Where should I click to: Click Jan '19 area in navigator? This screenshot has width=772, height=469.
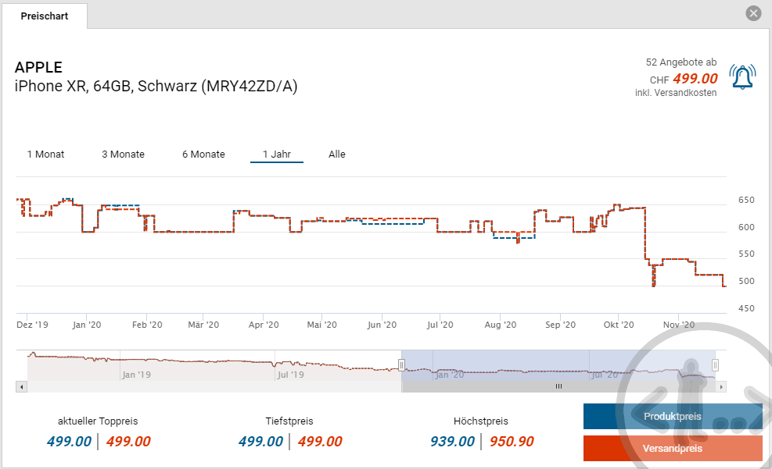pos(135,374)
